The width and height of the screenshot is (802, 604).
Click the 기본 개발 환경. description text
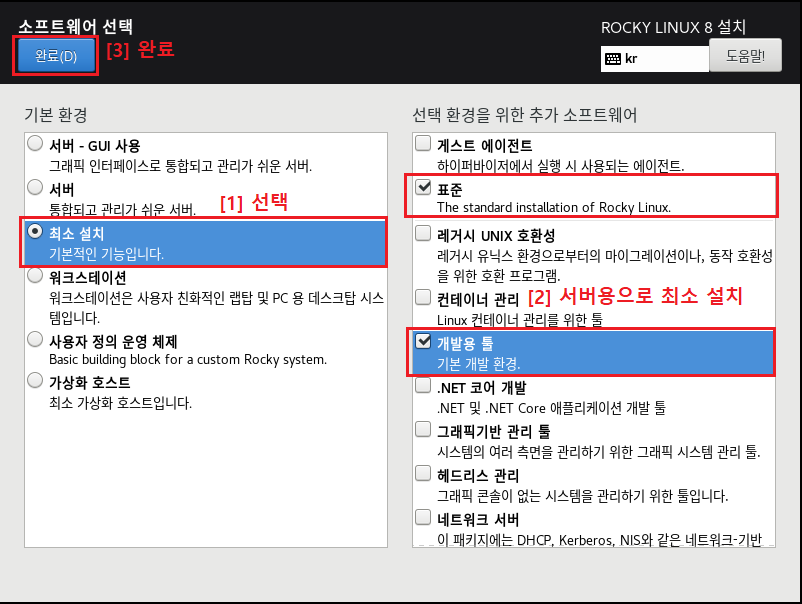[479, 364]
